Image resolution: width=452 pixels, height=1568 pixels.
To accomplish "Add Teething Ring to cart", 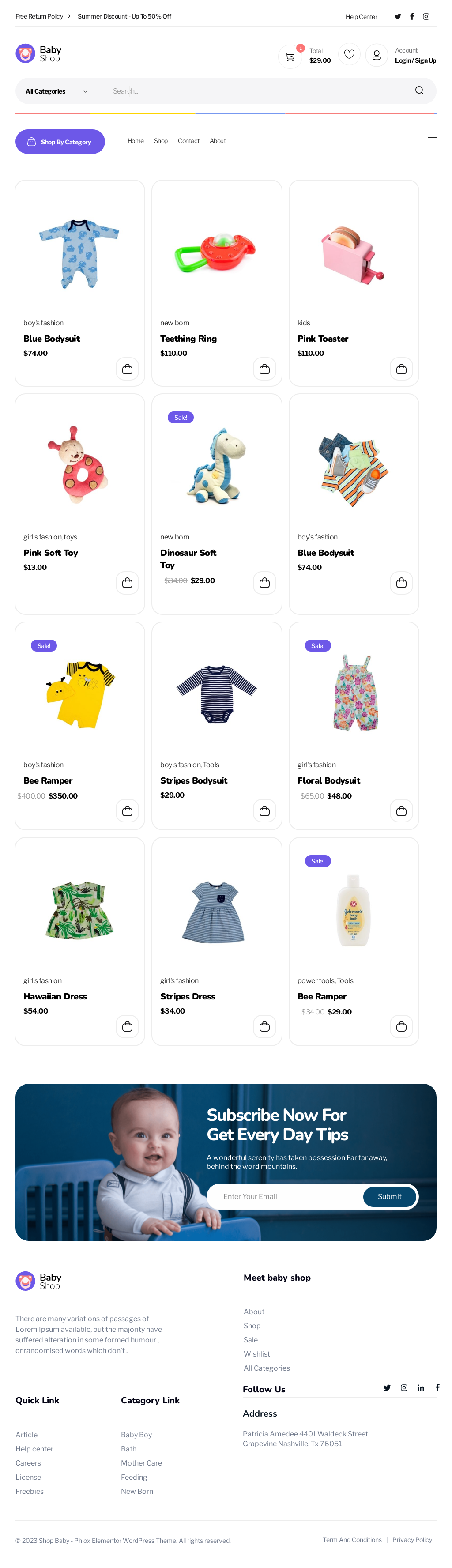I will [x=264, y=369].
